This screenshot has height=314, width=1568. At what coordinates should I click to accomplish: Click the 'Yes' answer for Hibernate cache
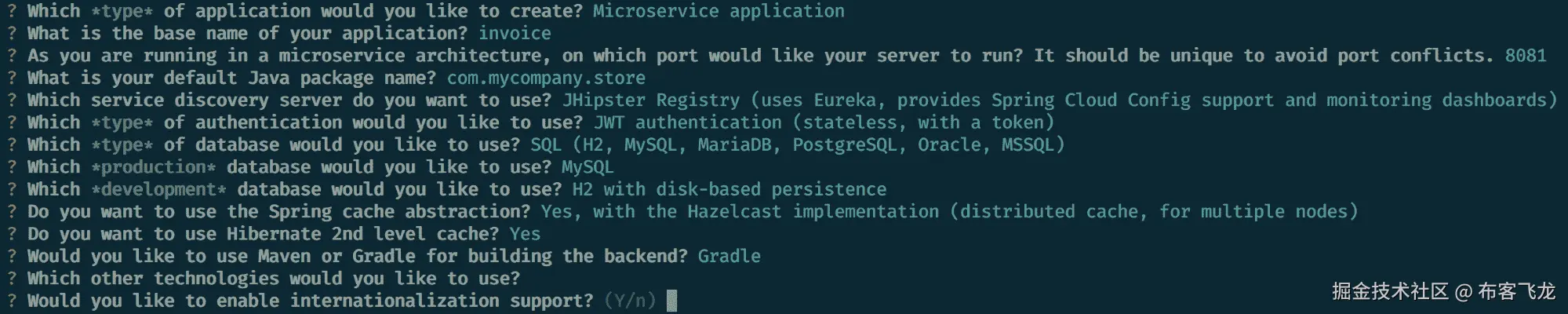point(525,234)
